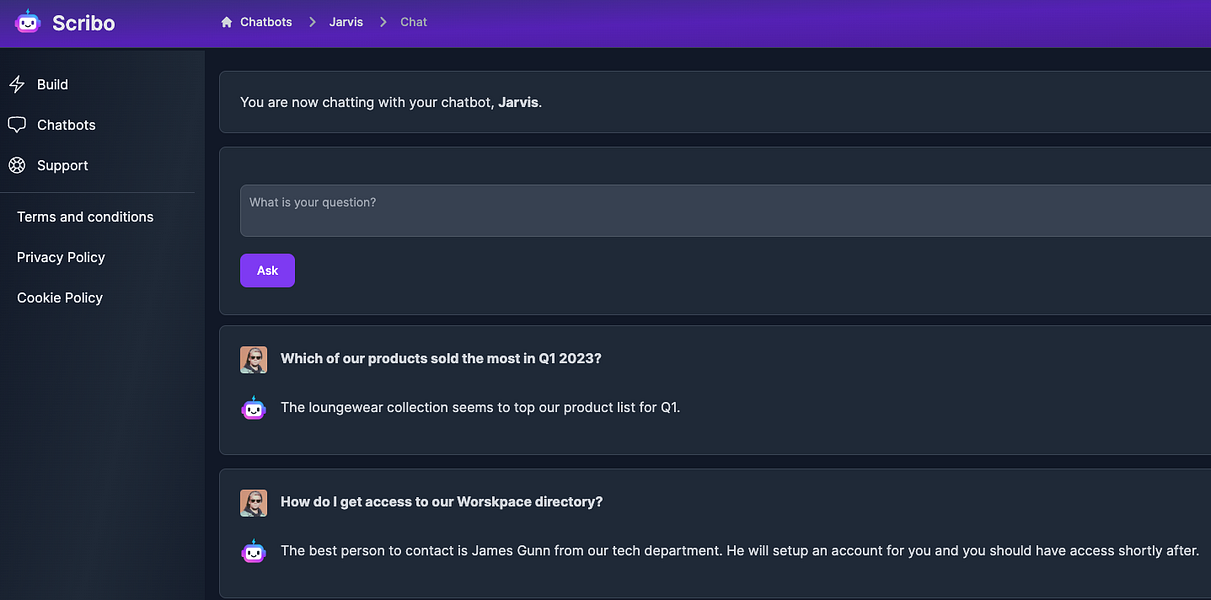This screenshot has width=1211, height=600.
Task: Go to Chatbots in the breadcrumb
Action: [x=266, y=22]
